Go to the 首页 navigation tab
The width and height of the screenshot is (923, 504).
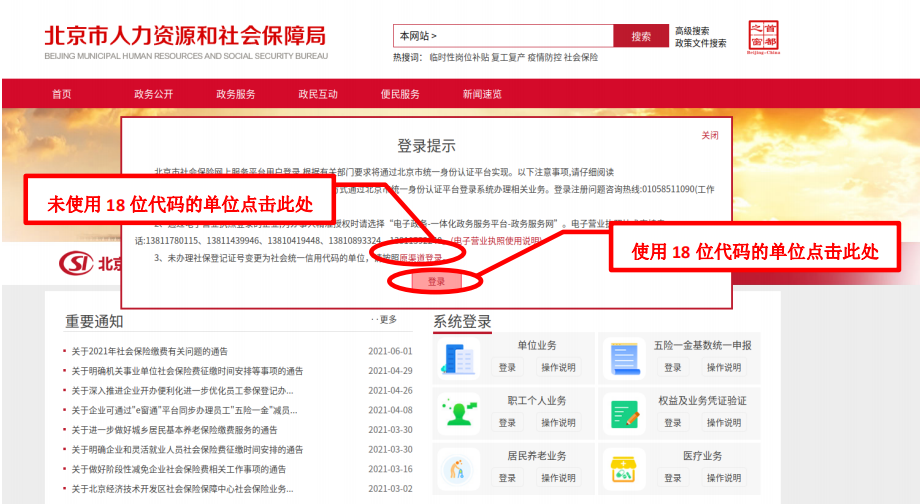[62, 94]
